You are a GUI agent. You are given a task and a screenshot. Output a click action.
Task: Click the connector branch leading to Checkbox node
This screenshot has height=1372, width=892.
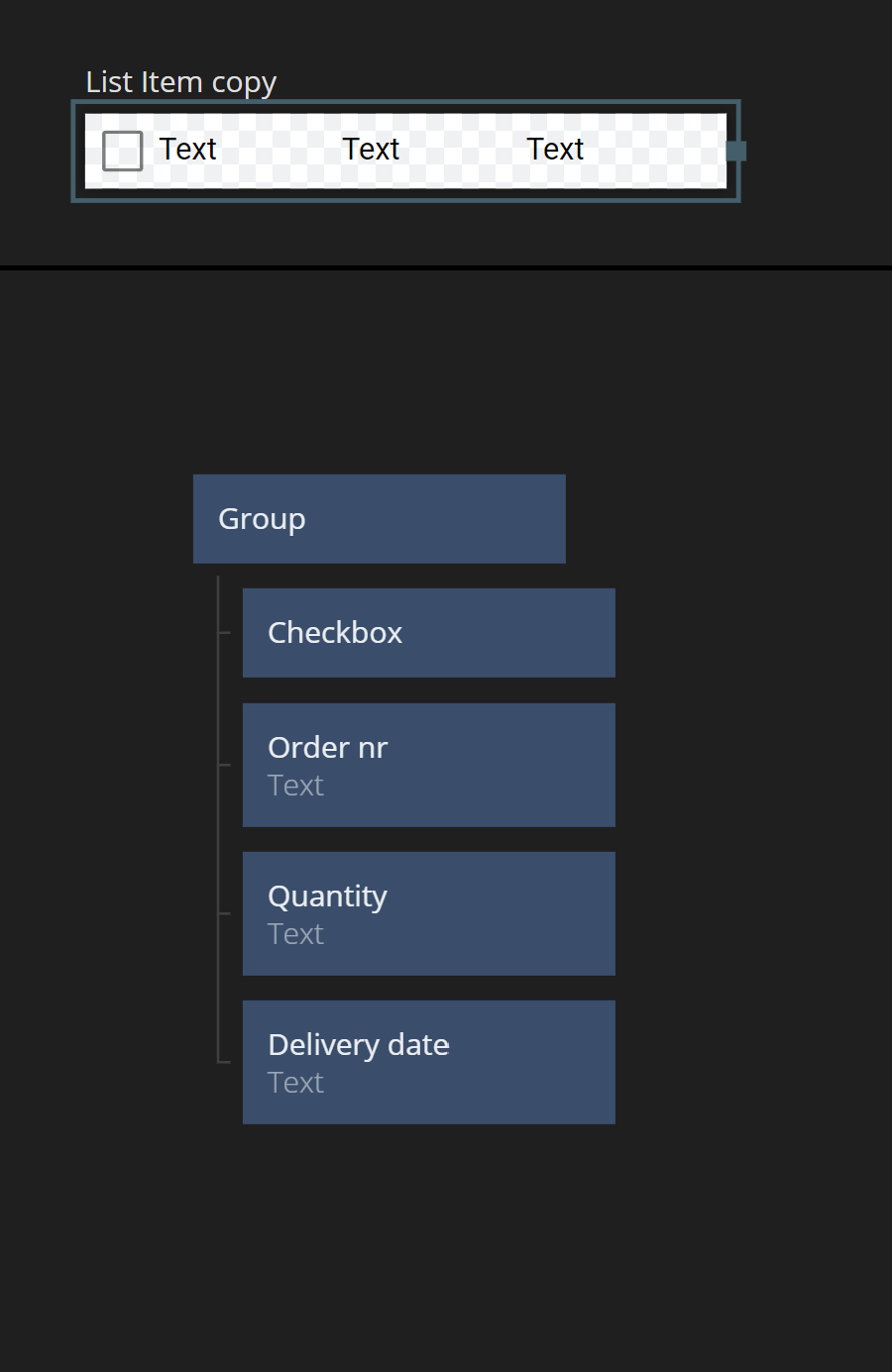click(225, 632)
